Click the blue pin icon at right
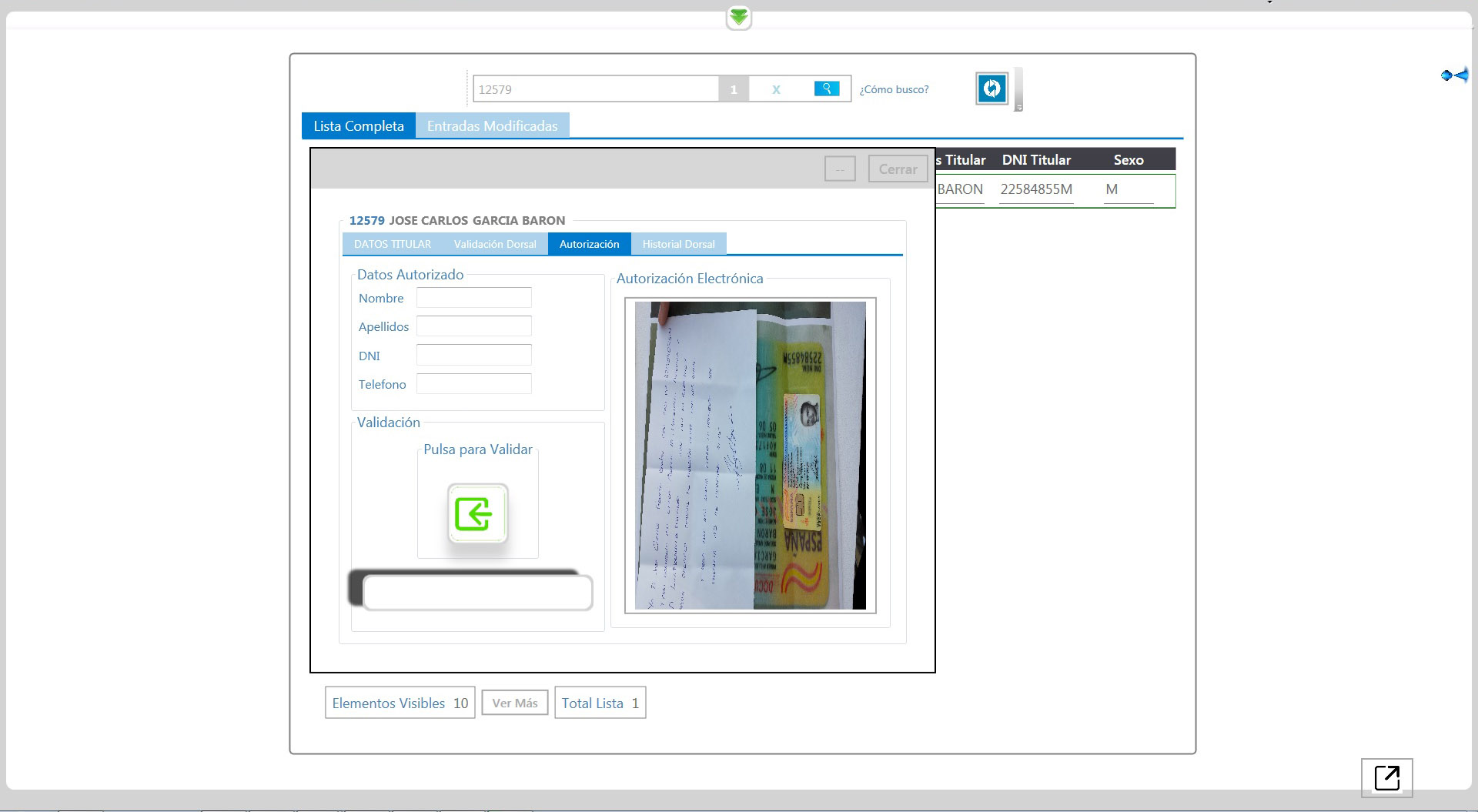The width and height of the screenshot is (1478, 812). pos(1454,75)
